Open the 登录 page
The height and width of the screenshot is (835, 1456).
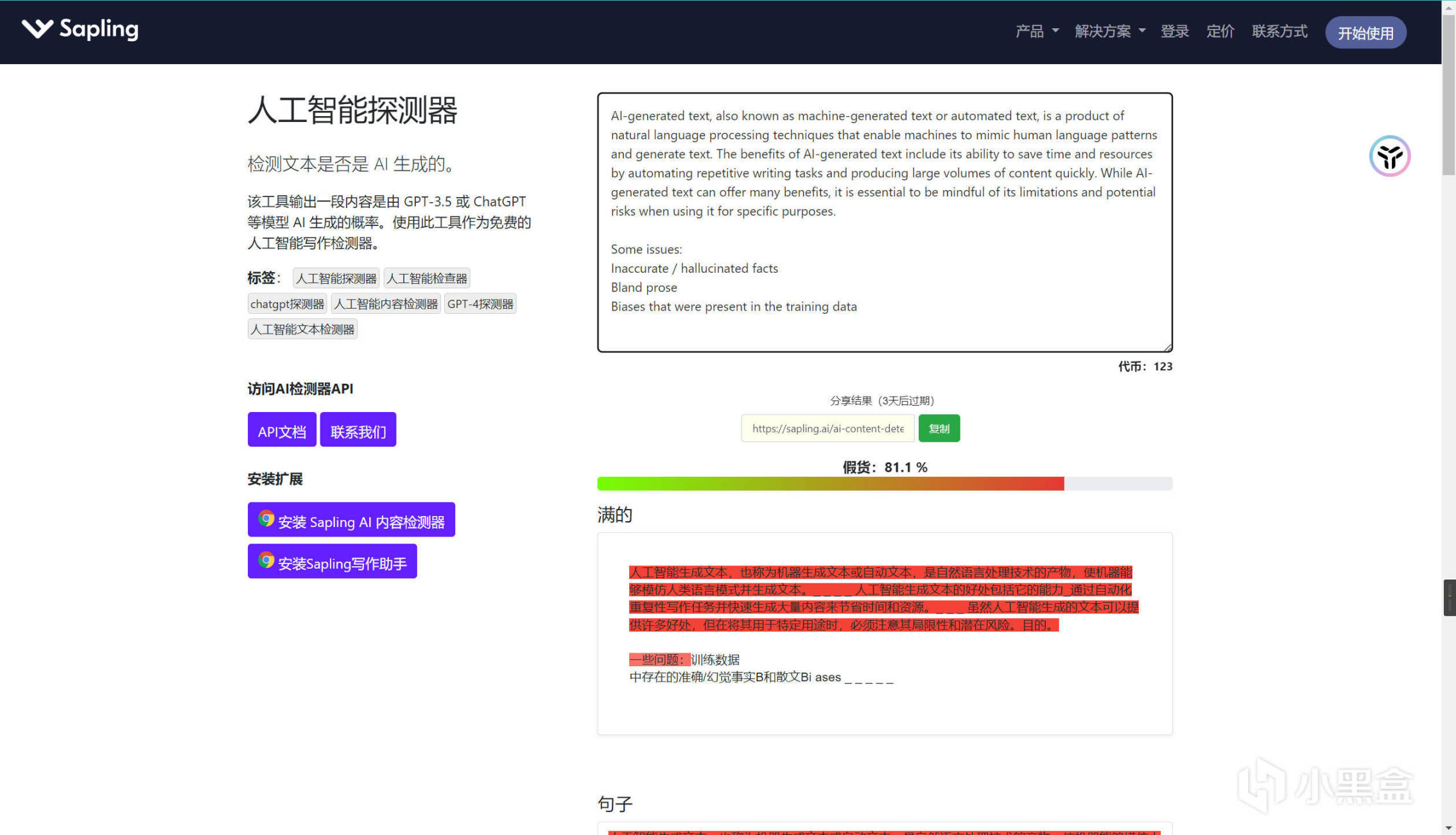click(x=1175, y=31)
